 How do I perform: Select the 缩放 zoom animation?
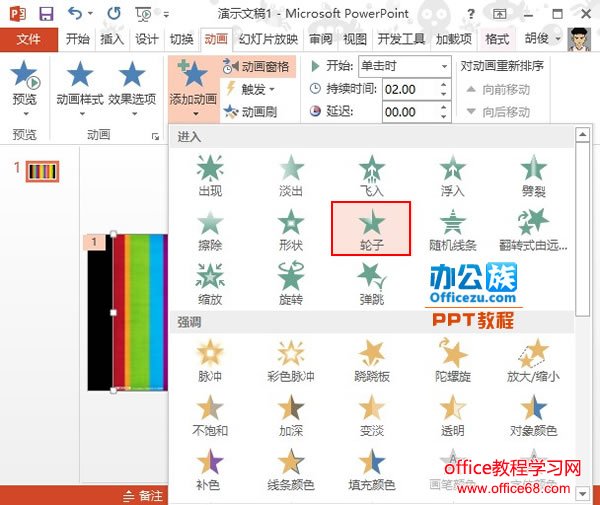[x=210, y=283]
